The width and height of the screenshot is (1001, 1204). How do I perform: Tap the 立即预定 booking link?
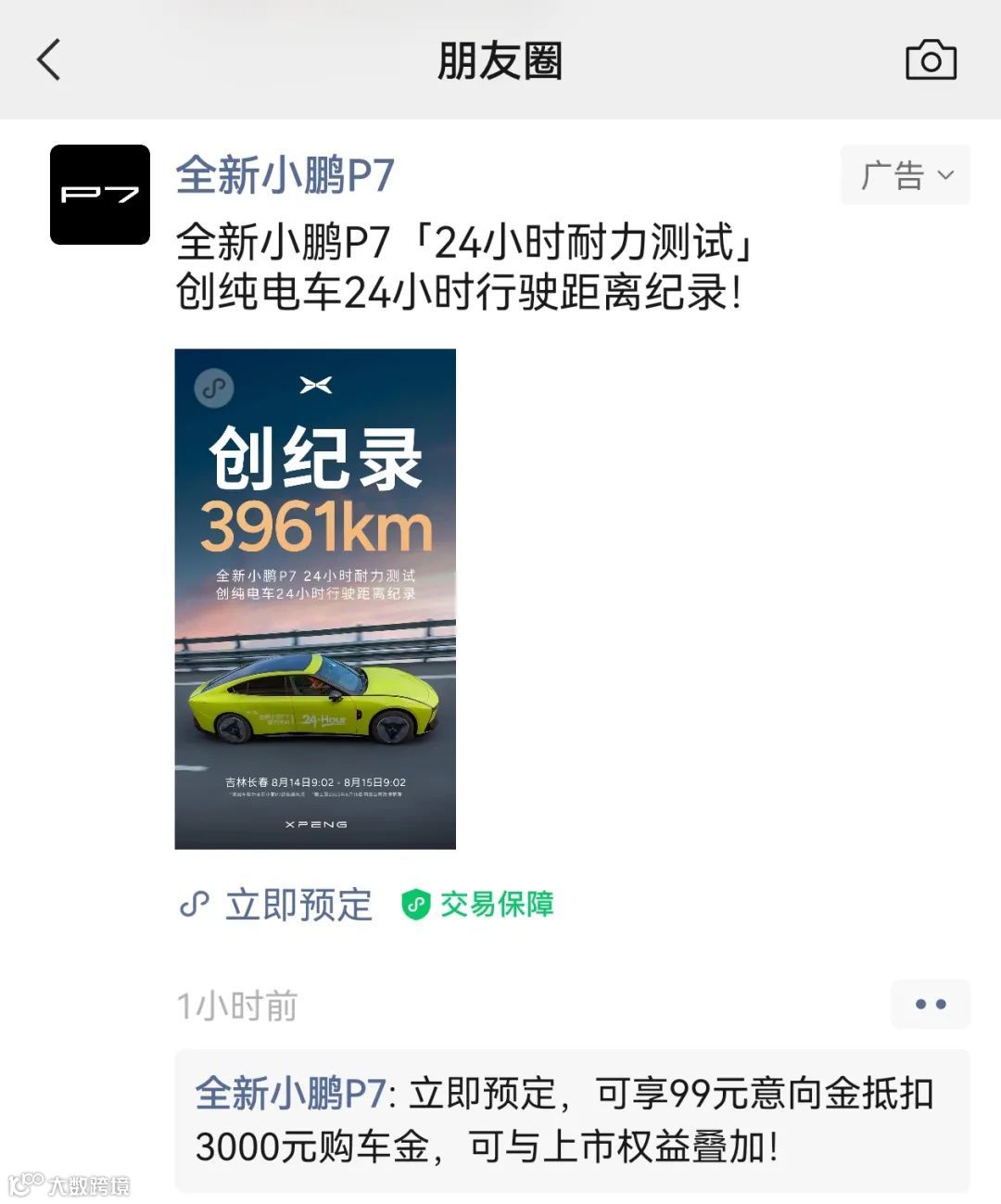tap(298, 904)
